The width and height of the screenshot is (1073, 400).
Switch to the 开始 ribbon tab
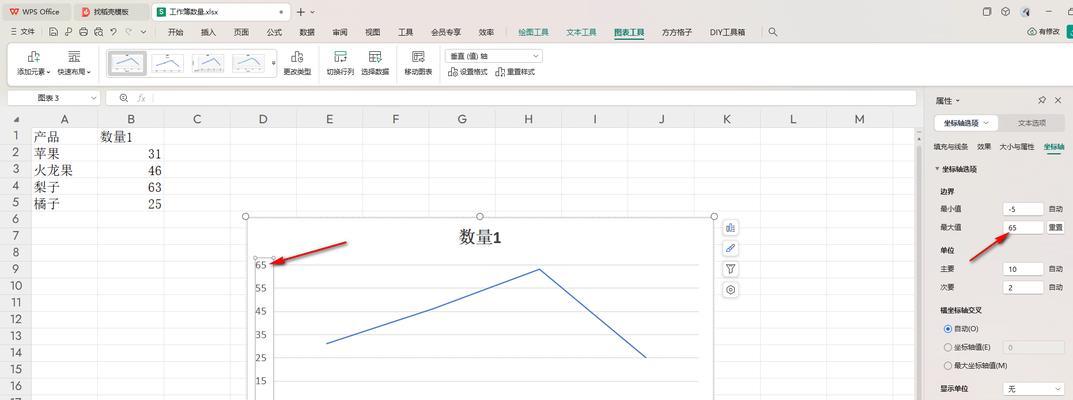(176, 31)
